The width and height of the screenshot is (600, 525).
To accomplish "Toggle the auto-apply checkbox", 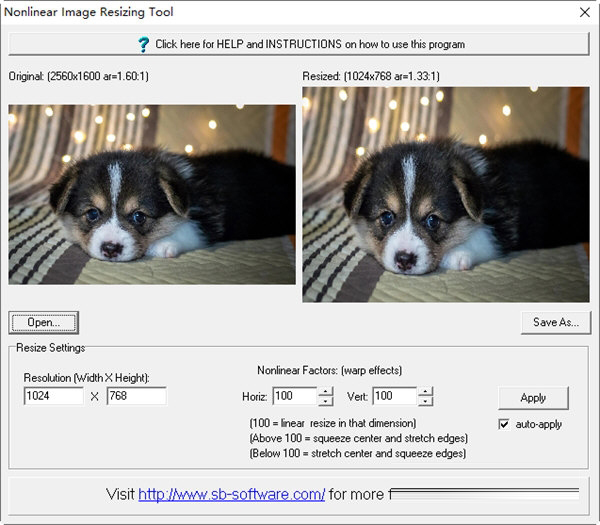I will [x=504, y=424].
